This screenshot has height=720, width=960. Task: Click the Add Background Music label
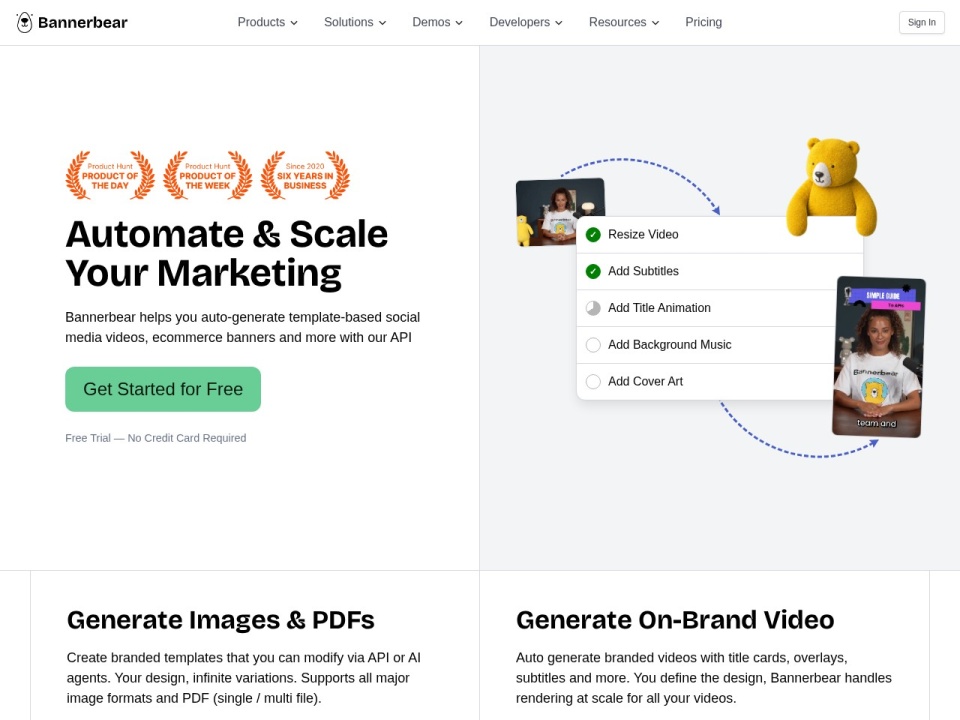669,345
